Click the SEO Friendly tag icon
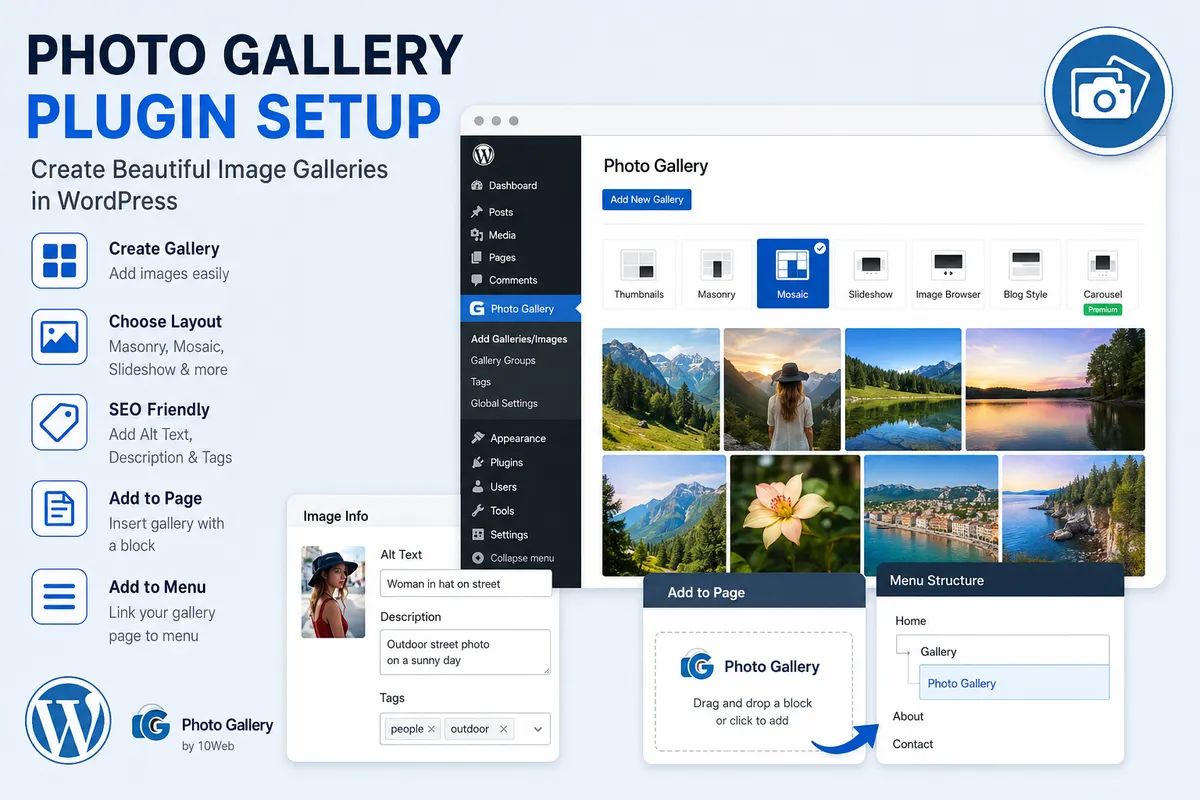Screen dimensions: 1200x800 [59, 422]
